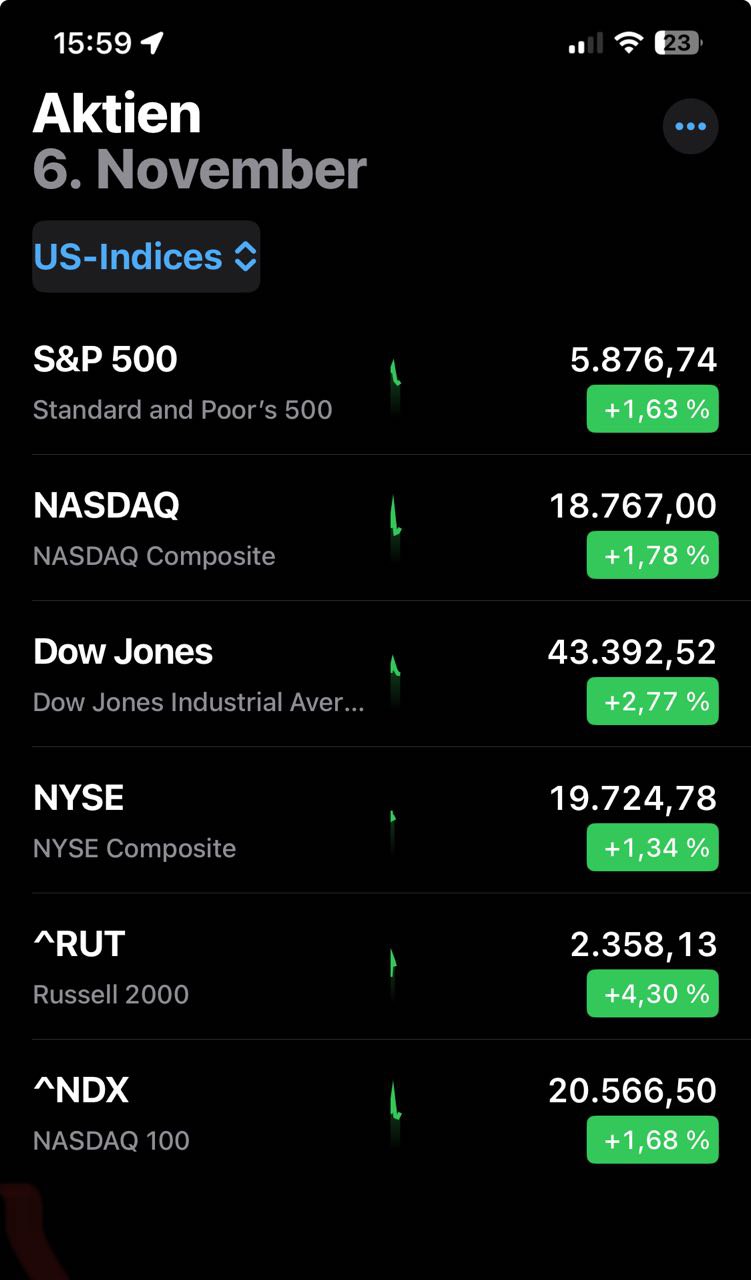Tap the cellular signal bars
Screen dimensions: 751x1280
[585, 43]
